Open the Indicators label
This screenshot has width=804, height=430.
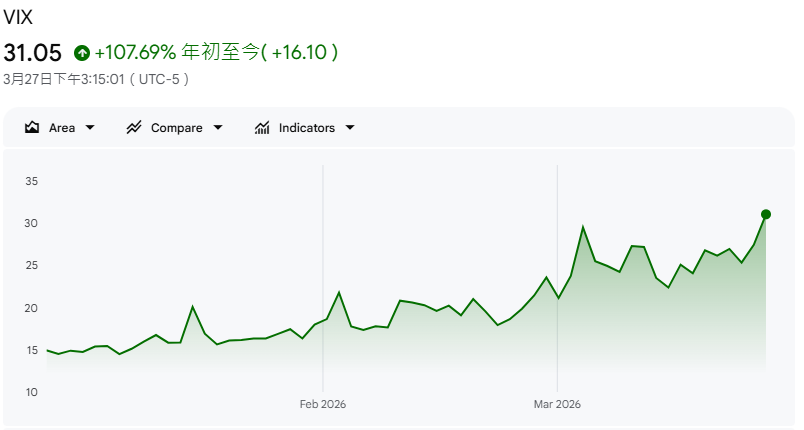307,128
